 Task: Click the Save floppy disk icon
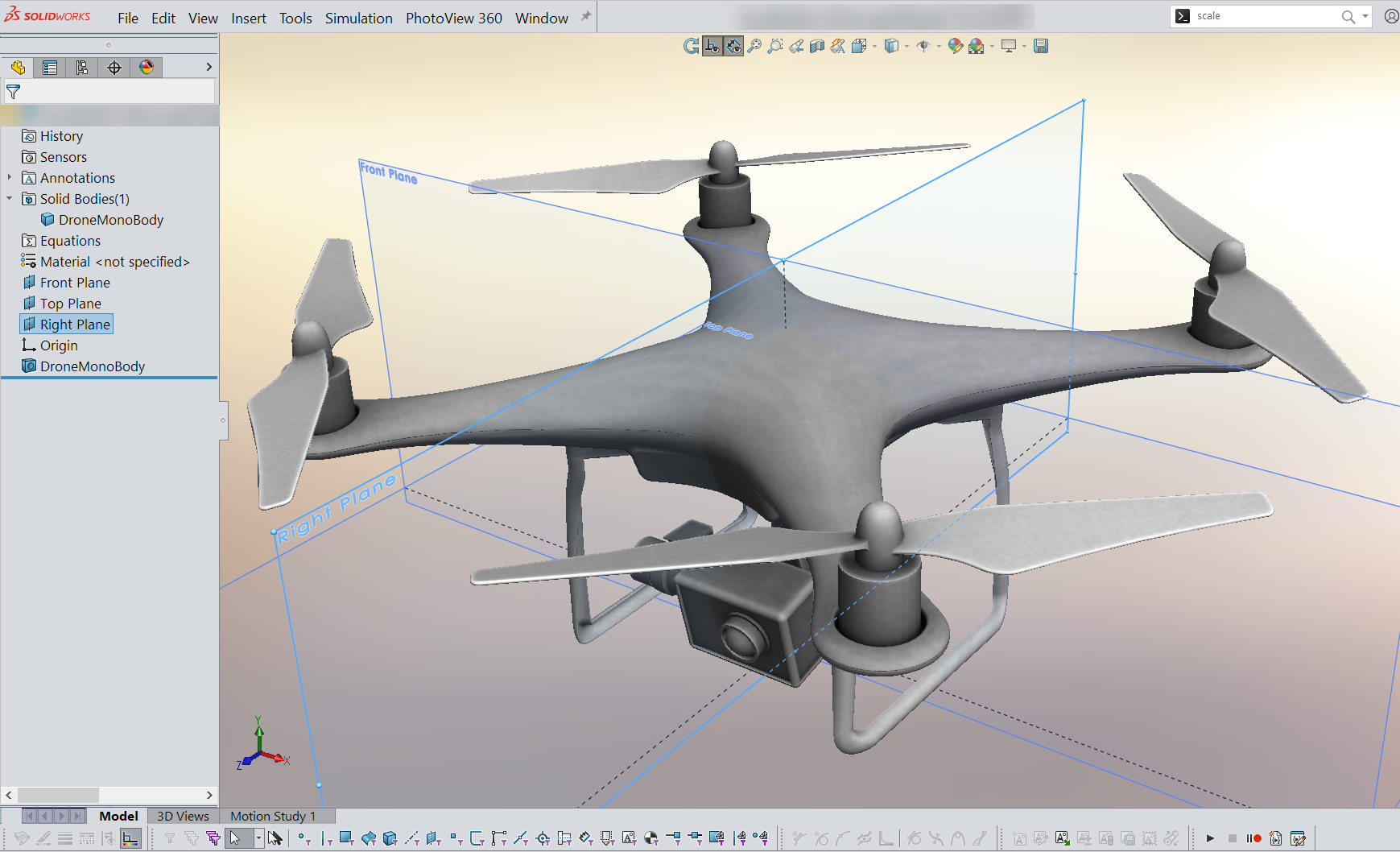coord(1041,46)
